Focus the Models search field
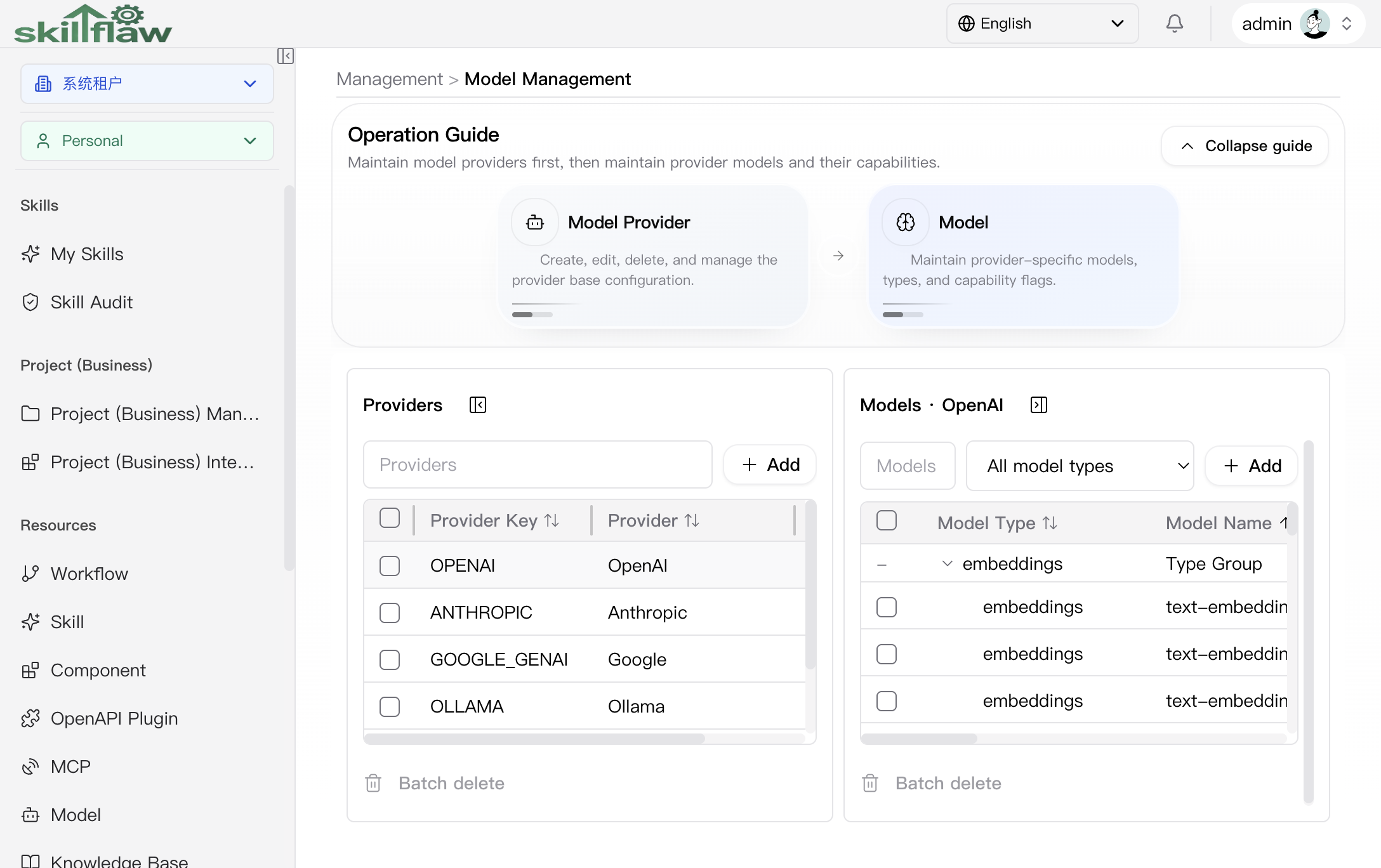1381x868 pixels. click(x=908, y=466)
